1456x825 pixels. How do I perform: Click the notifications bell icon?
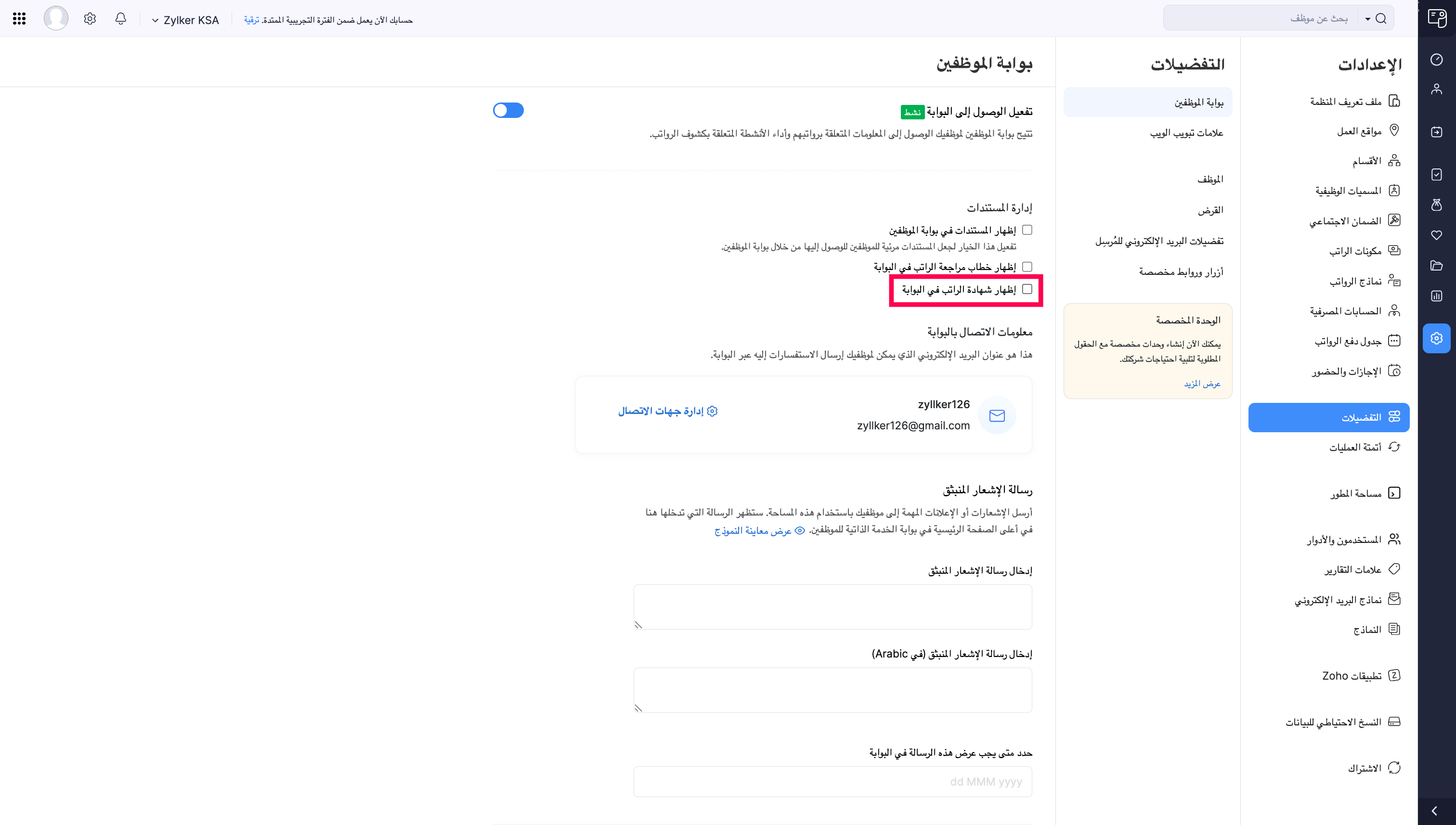(120, 19)
